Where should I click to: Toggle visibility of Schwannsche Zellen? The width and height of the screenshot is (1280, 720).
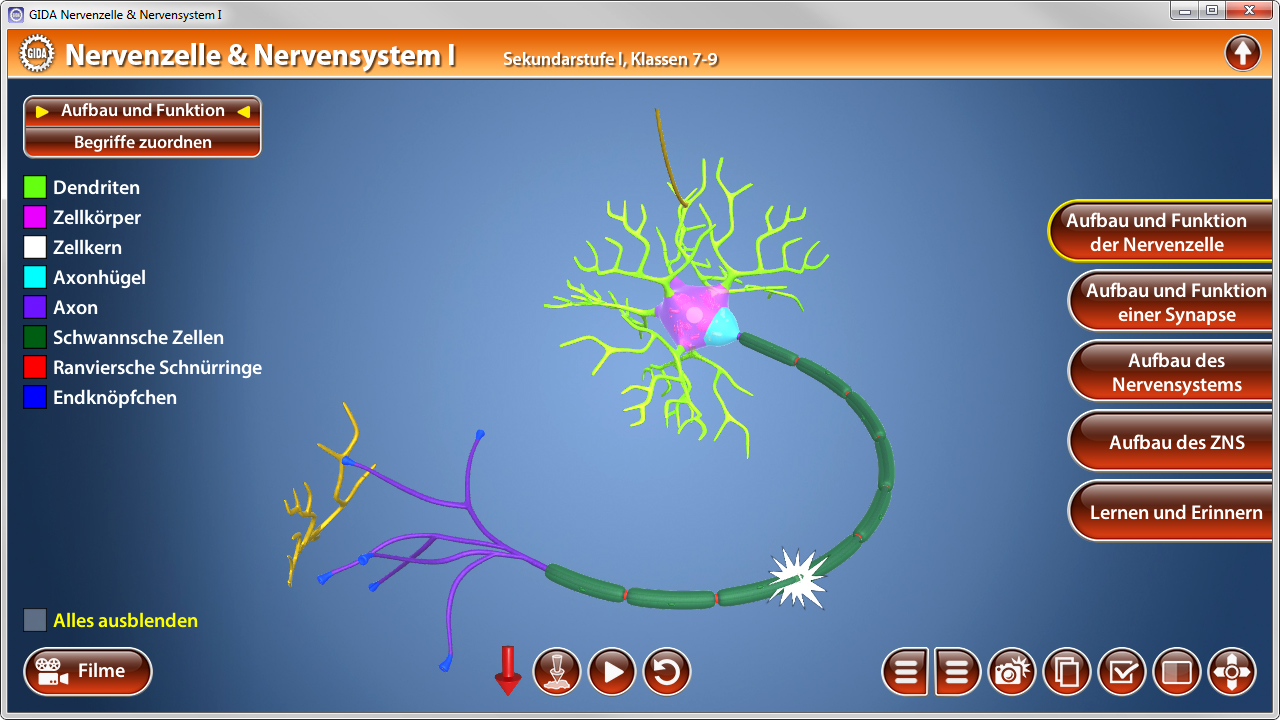coord(33,337)
